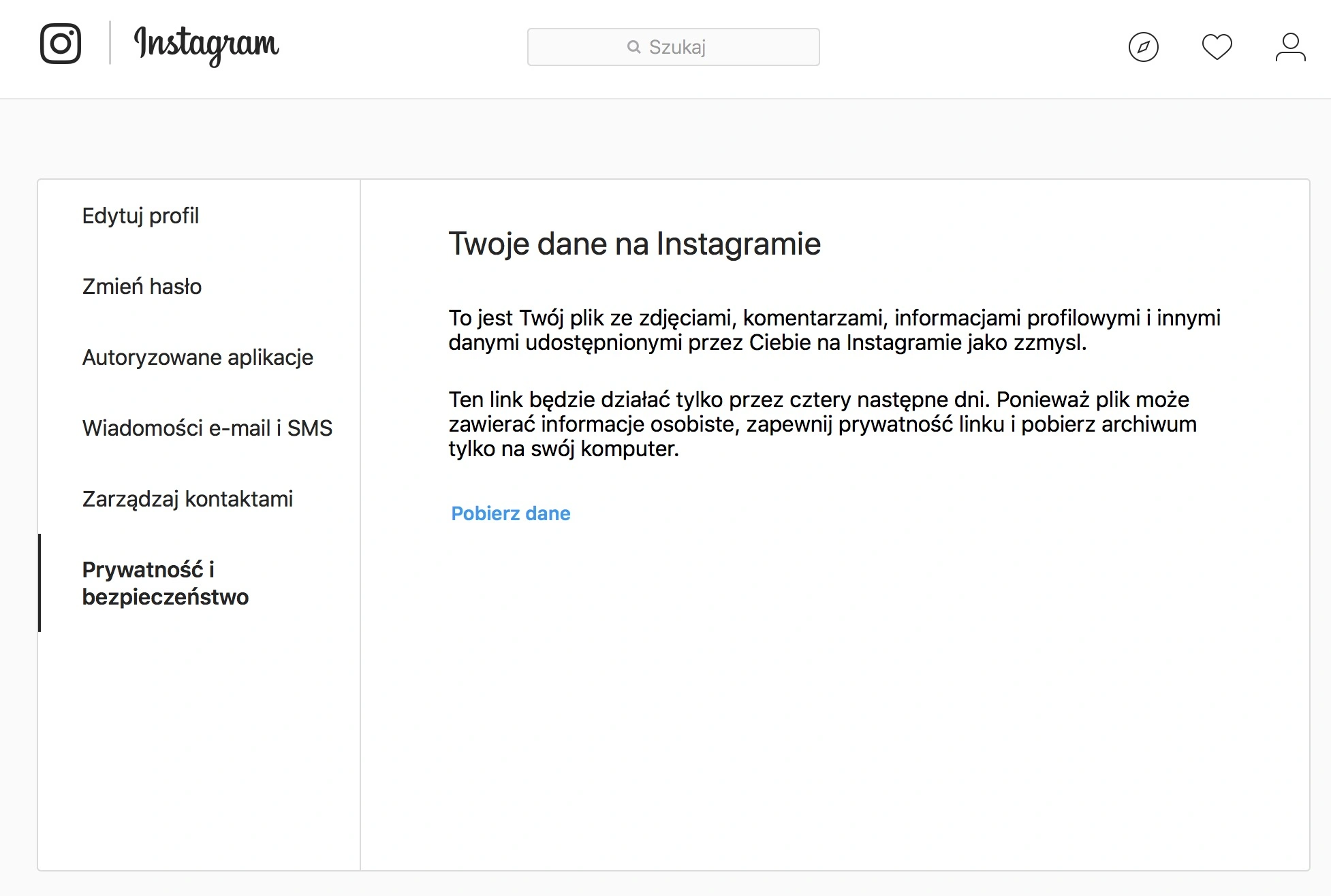Open the activity heart icon
This screenshot has height=896, width=1331.
(x=1217, y=47)
